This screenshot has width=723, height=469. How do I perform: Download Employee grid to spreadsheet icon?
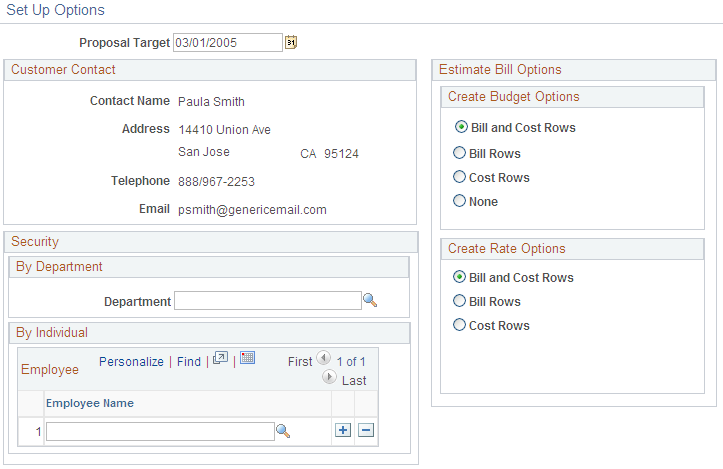coord(247,357)
